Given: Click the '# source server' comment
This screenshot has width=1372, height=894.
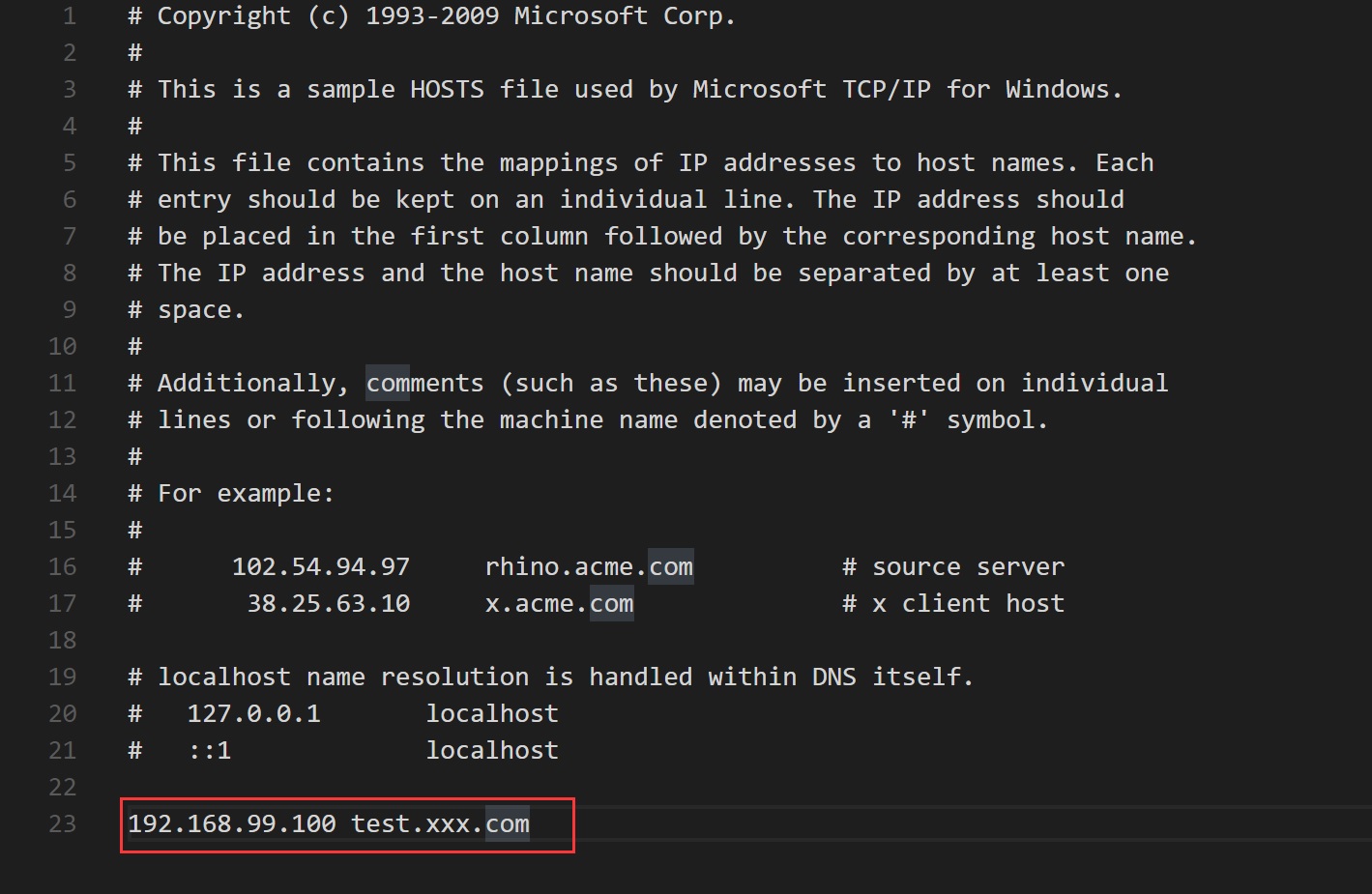Looking at the screenshot, I should point(953,567).
